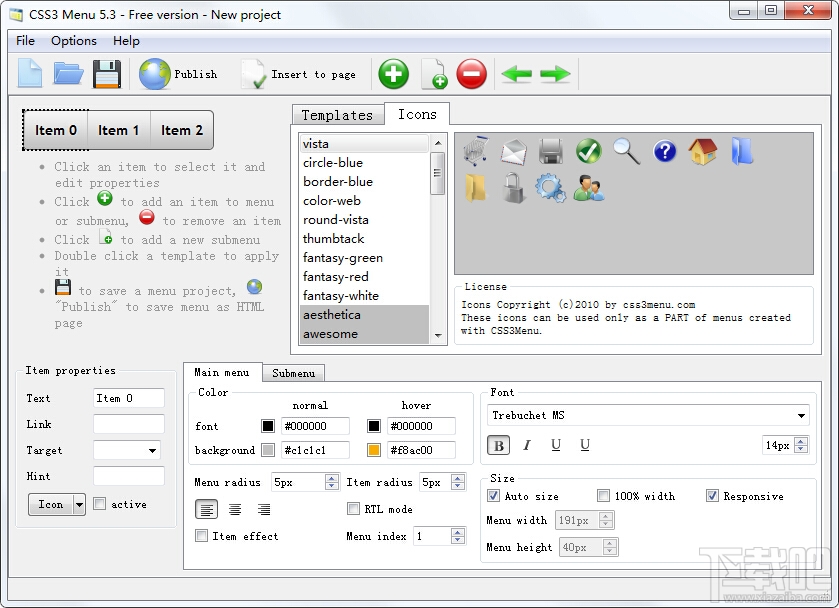Click the Icon button
Viewport: 839px width, 608px height.
pos(50,504)
